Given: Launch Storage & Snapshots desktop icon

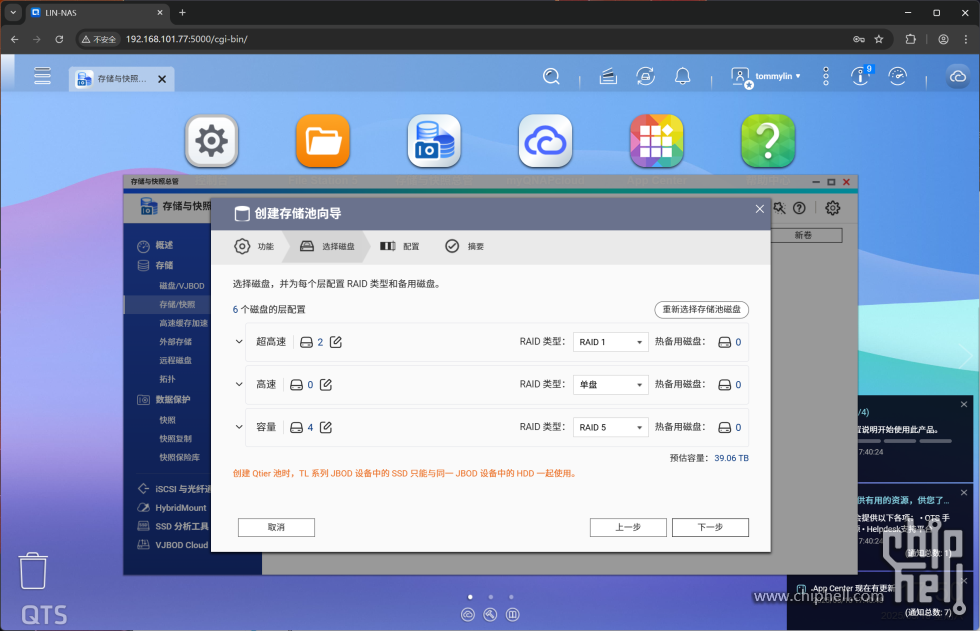Looking at the screenshot, I should (x=434, y=141).
